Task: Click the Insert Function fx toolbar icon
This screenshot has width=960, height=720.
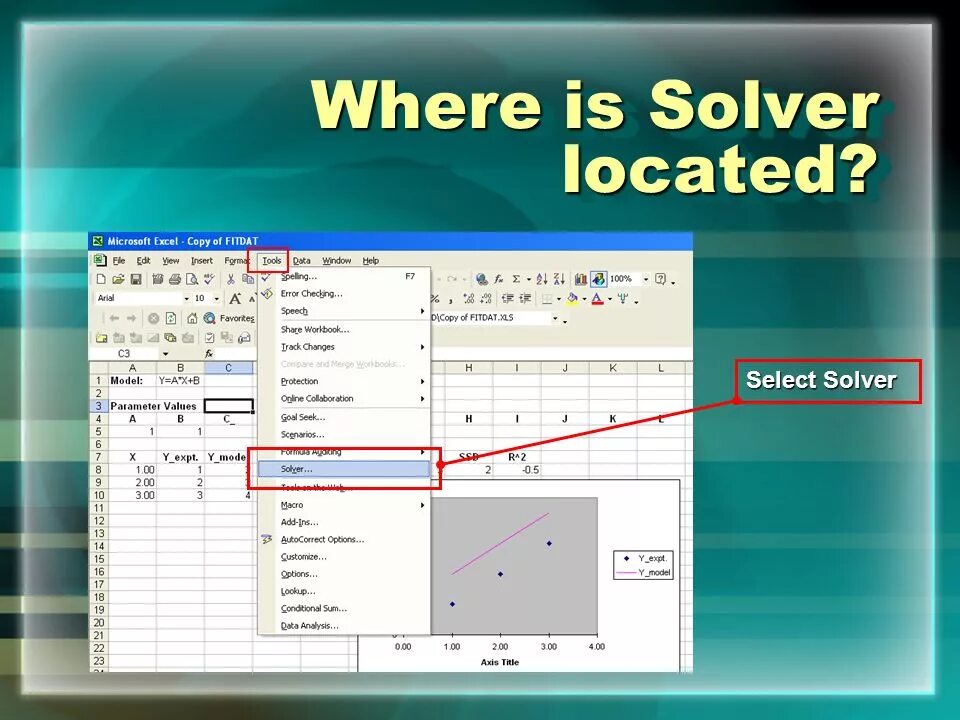Action: (x=499, y=279)
